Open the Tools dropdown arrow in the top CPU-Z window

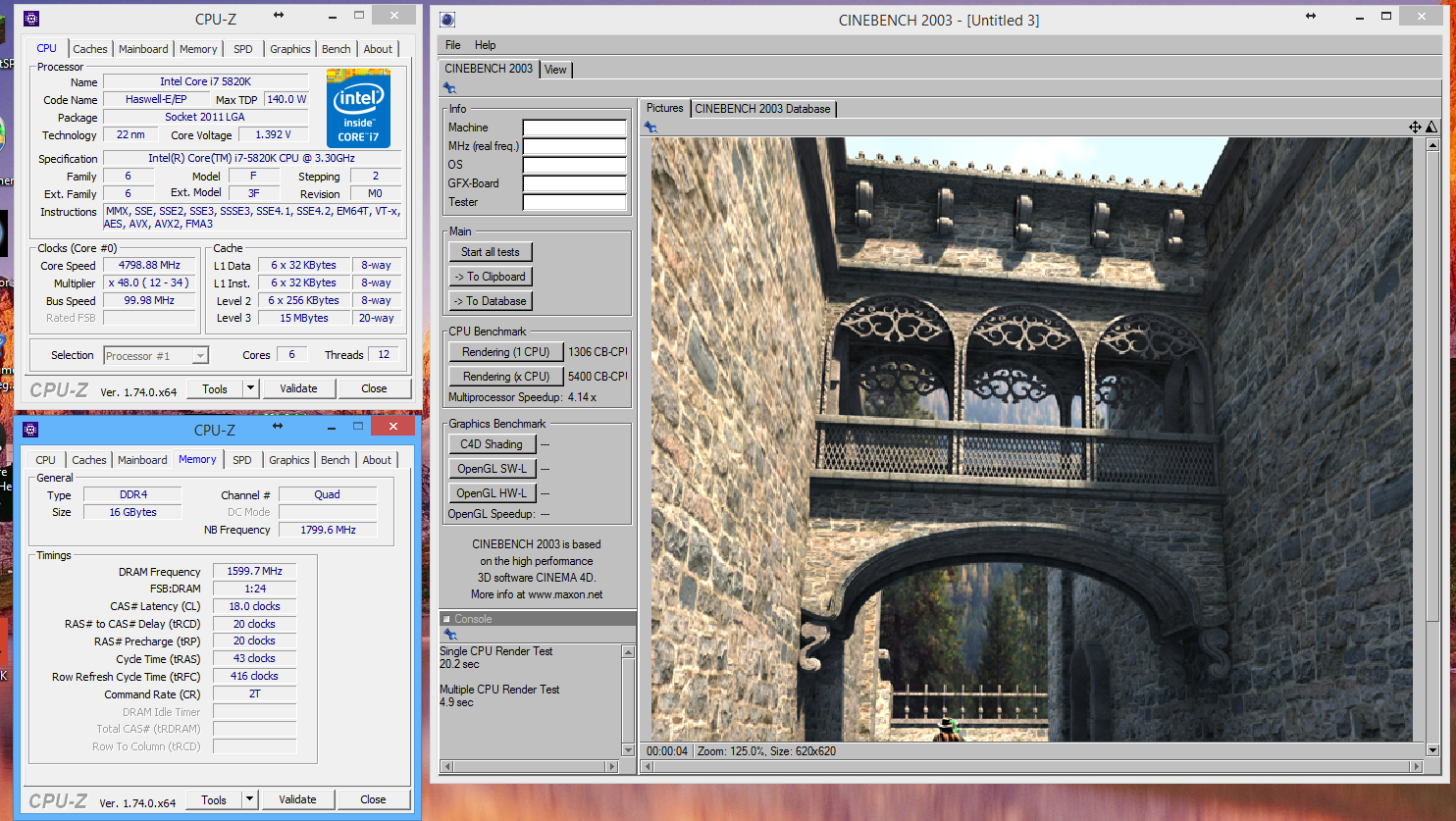250,388
